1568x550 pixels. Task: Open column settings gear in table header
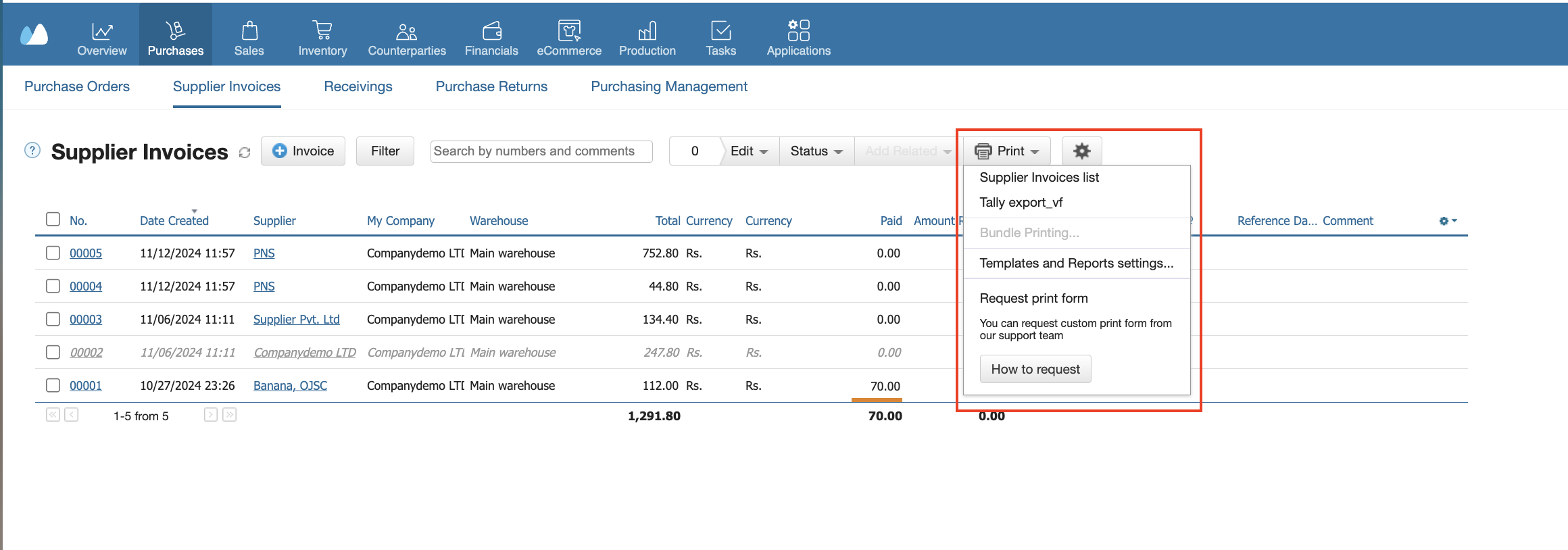(1448, 221)
